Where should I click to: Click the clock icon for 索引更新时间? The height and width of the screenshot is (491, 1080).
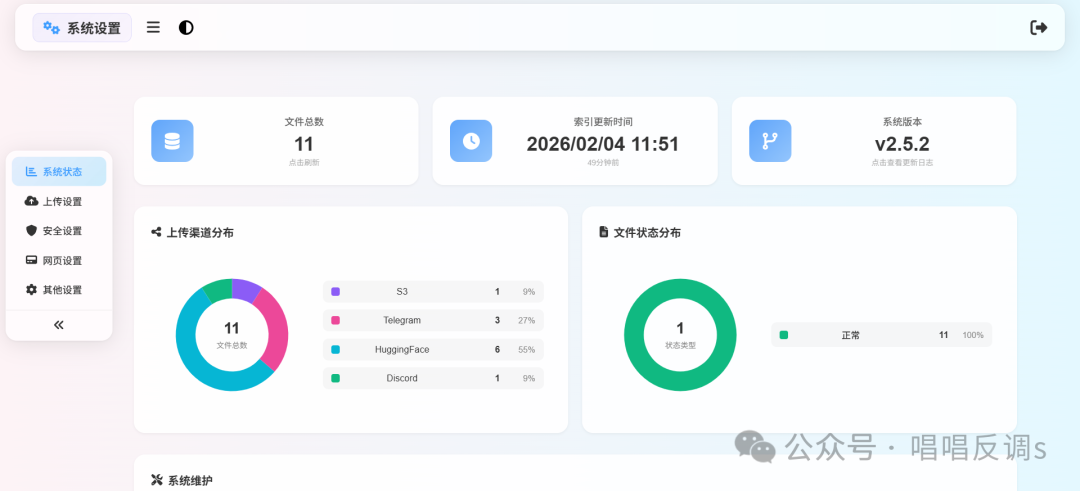(x=471, y=141)
